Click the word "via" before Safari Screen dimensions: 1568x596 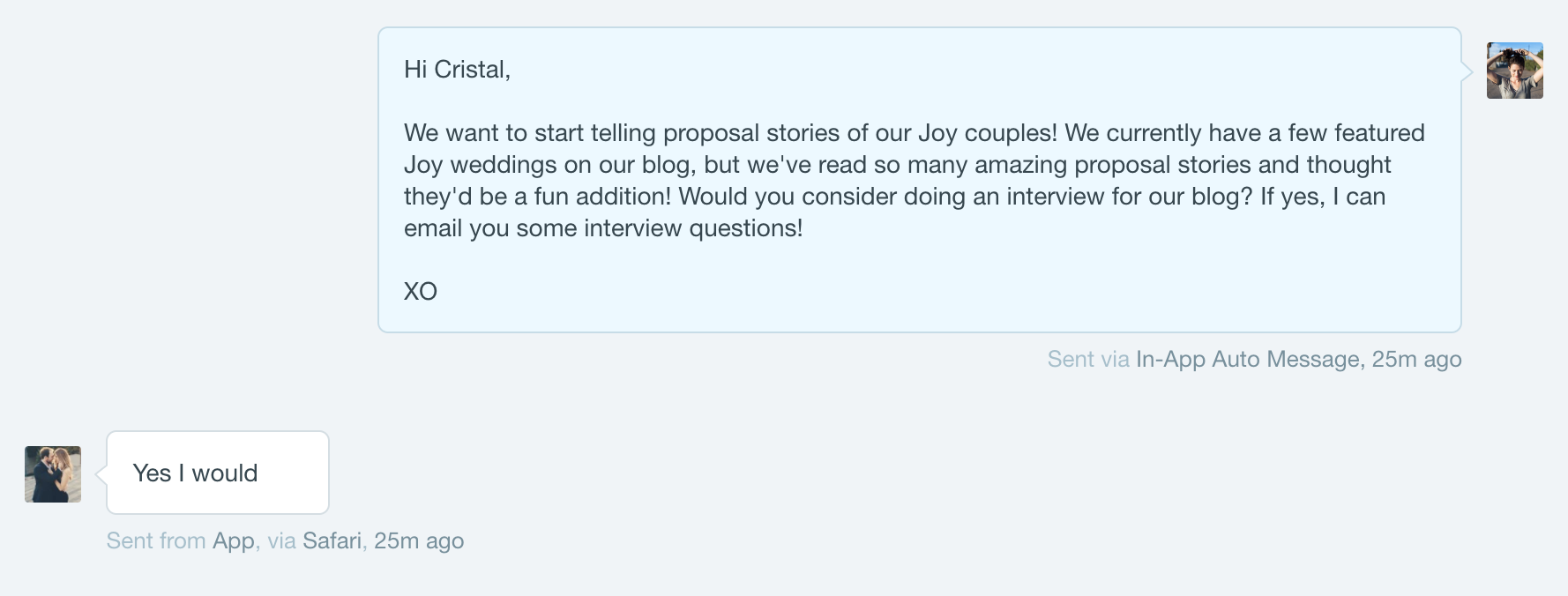pyautogui.click(x=281, y=541)
